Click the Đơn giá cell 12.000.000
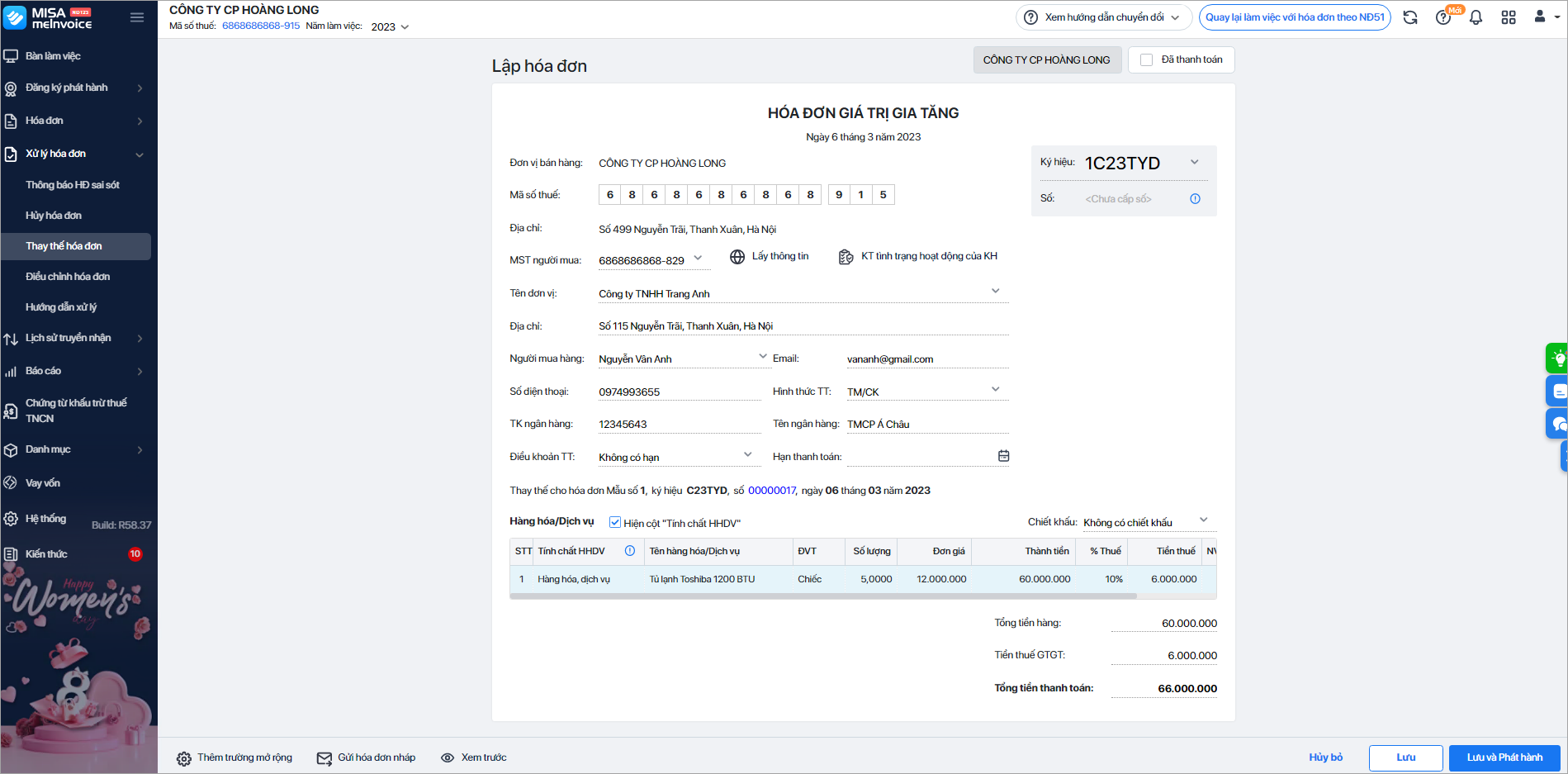Image resolution: width=1568 pixels, height=774 pixels. 935,579
